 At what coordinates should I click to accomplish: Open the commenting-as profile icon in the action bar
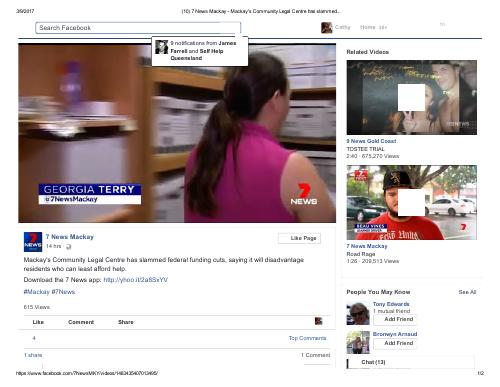pyautogui.click(x=318, y=321)
